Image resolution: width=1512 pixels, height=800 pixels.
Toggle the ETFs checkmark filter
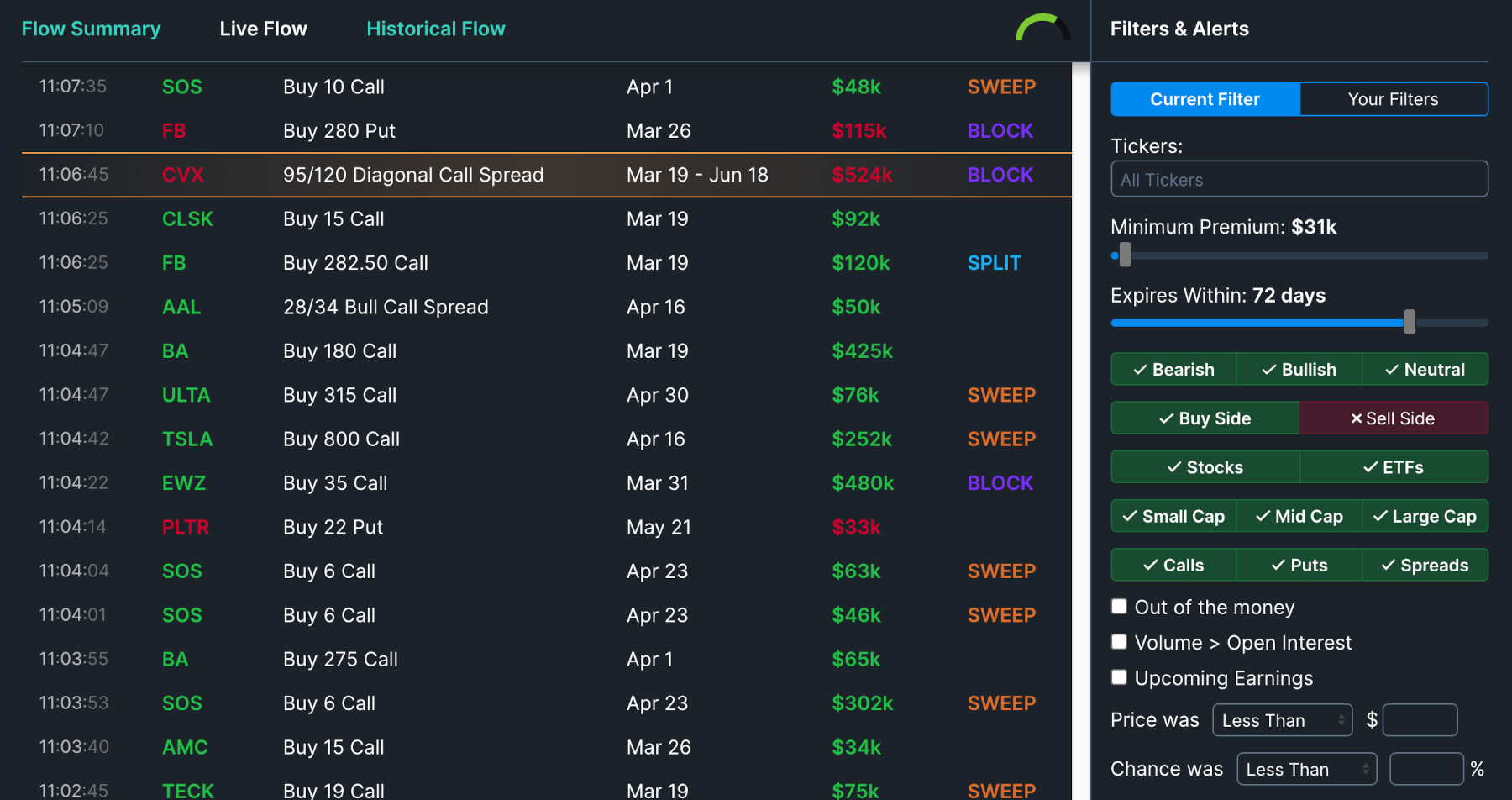point(1394,467)
